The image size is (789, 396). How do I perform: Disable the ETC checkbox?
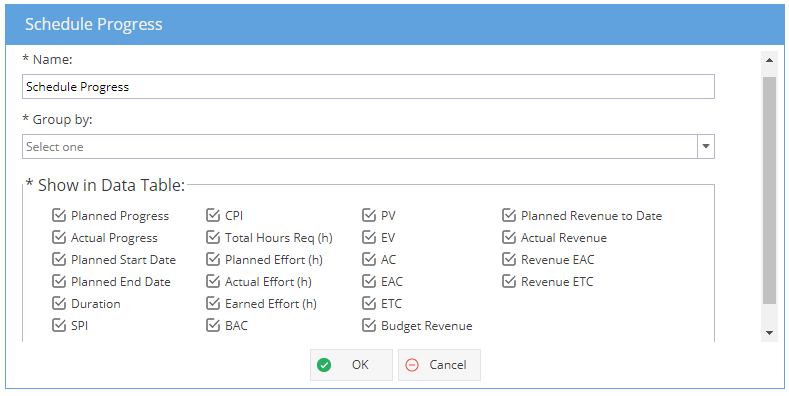(369, 303)
